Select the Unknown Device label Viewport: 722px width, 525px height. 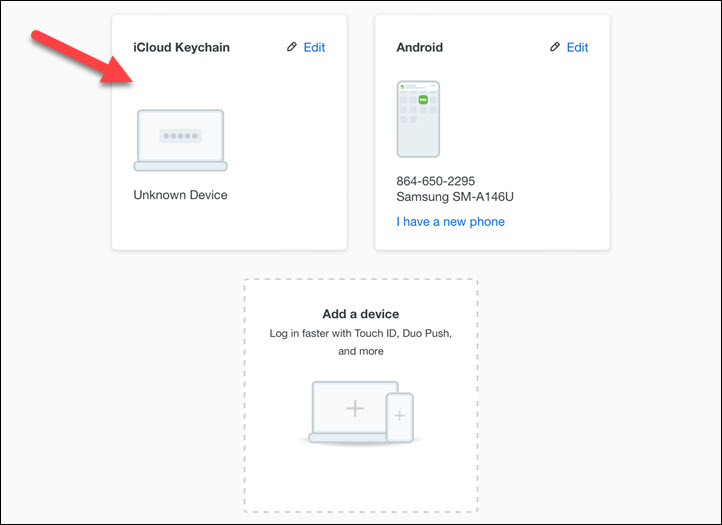coord(180,195)
